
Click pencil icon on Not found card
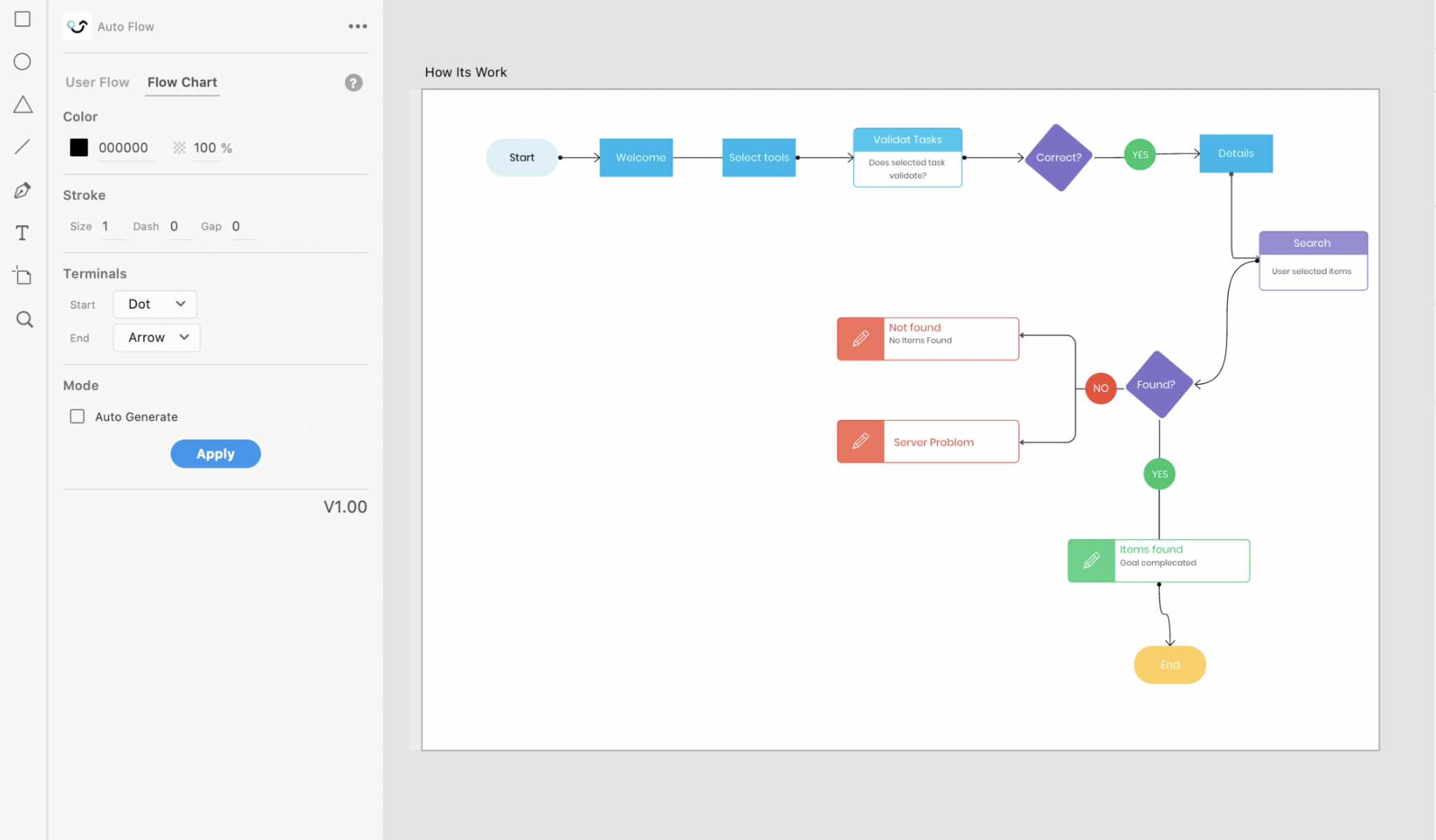pos(860,339)
